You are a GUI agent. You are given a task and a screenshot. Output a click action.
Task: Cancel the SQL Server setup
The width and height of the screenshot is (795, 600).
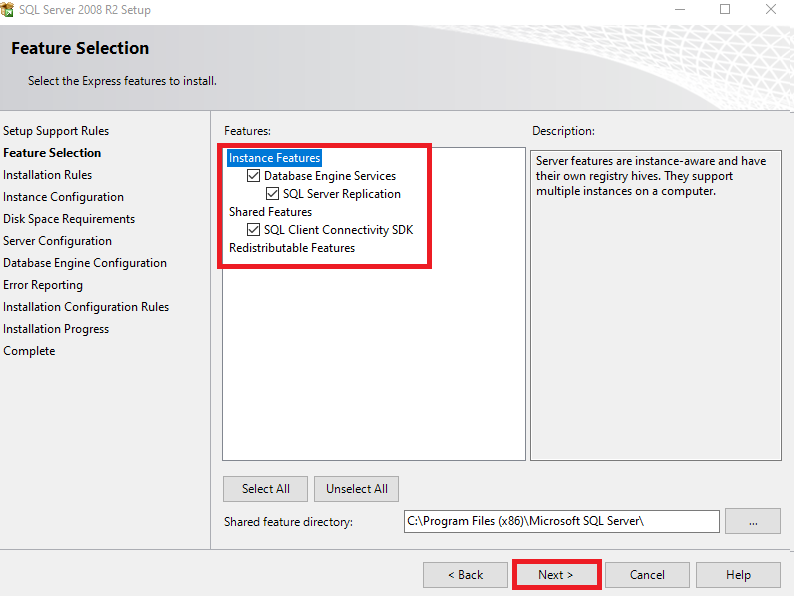pyautogui.click(x=647, y=575)
